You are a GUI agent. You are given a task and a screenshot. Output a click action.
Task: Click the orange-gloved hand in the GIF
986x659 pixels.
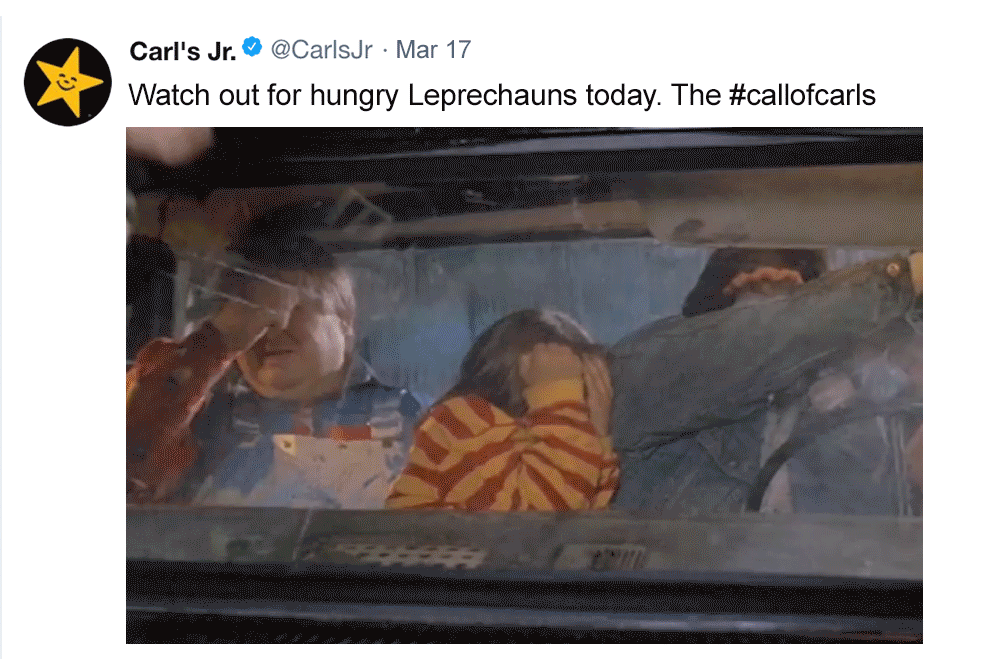coord(764,278)
